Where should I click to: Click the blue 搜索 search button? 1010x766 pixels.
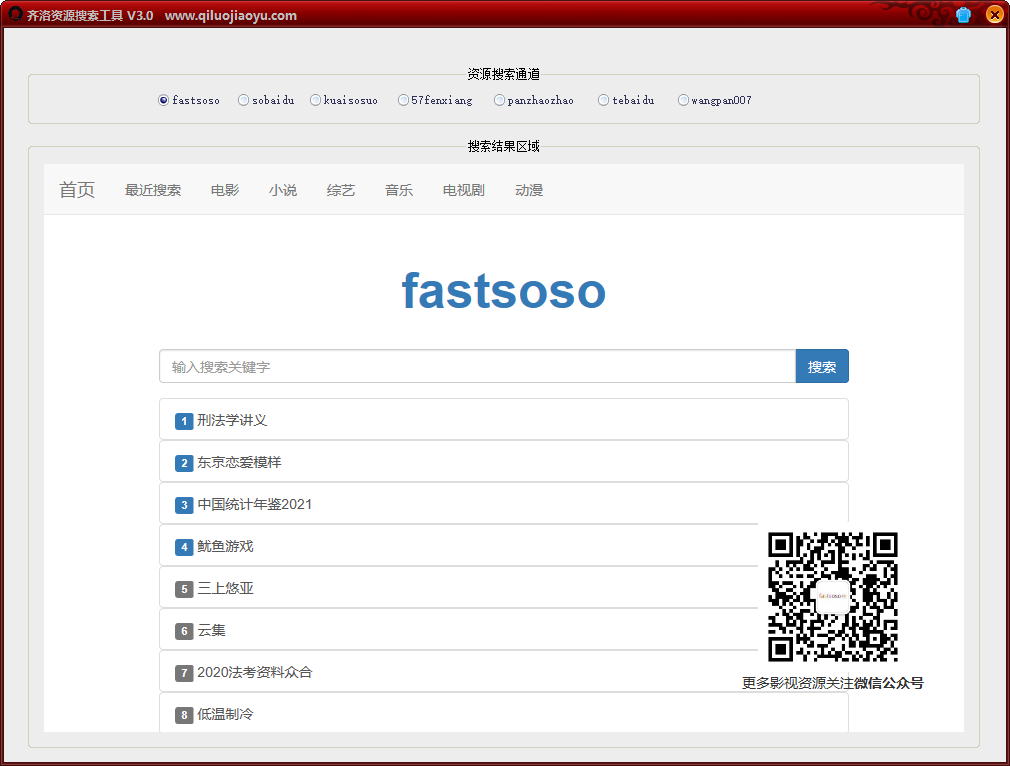822,366
